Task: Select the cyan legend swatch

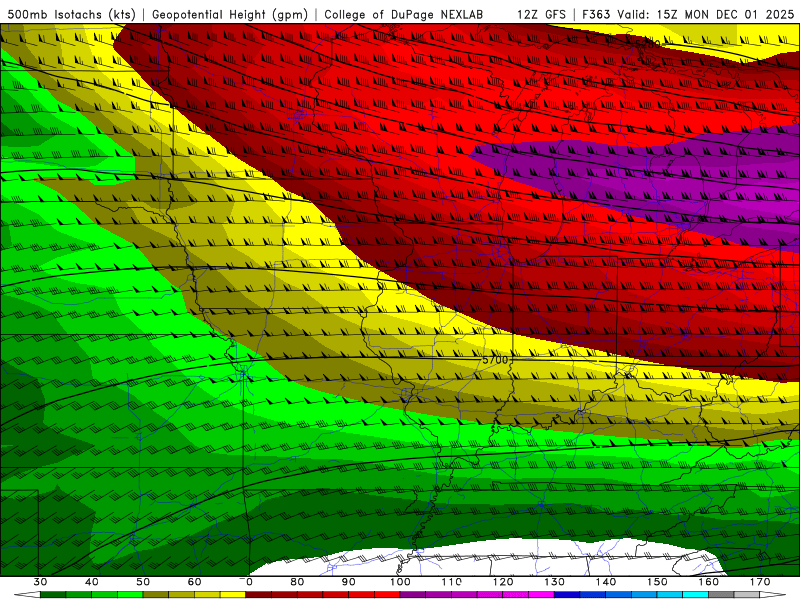Action: pyautogui.click(x=695, y=595)
